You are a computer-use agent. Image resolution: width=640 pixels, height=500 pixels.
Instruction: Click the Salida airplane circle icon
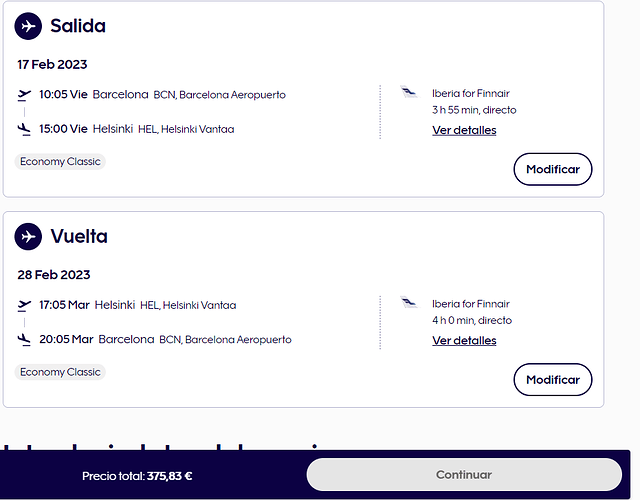tap(28, 26)
